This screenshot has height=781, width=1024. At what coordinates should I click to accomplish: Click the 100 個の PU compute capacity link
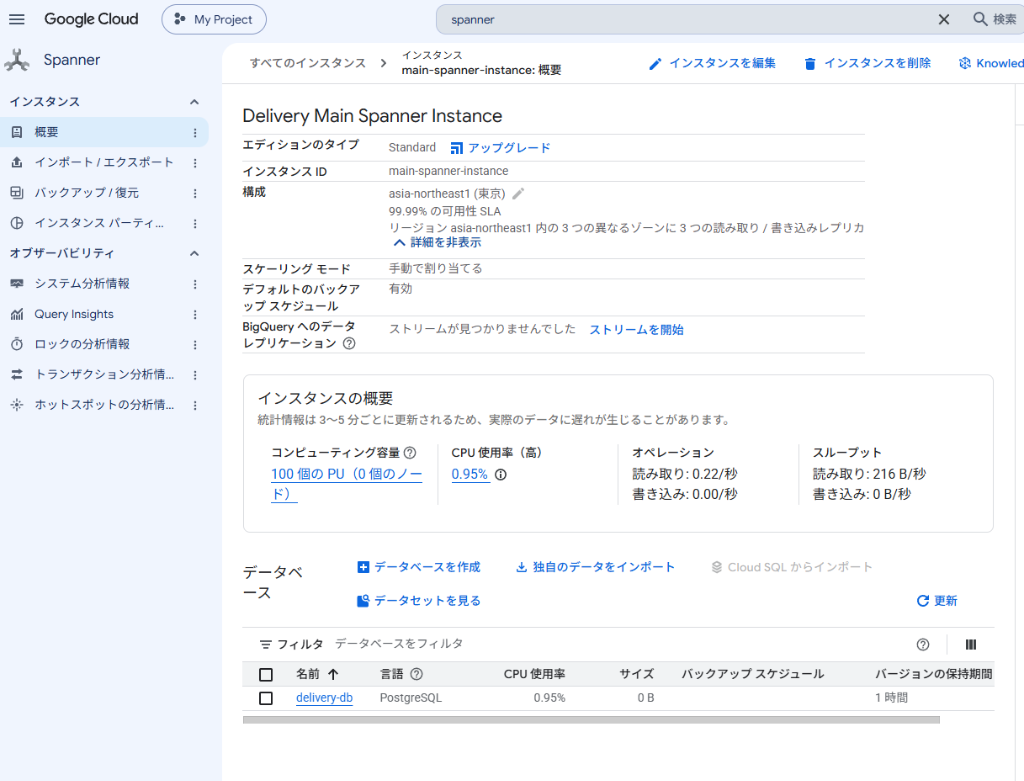(347, 484)
